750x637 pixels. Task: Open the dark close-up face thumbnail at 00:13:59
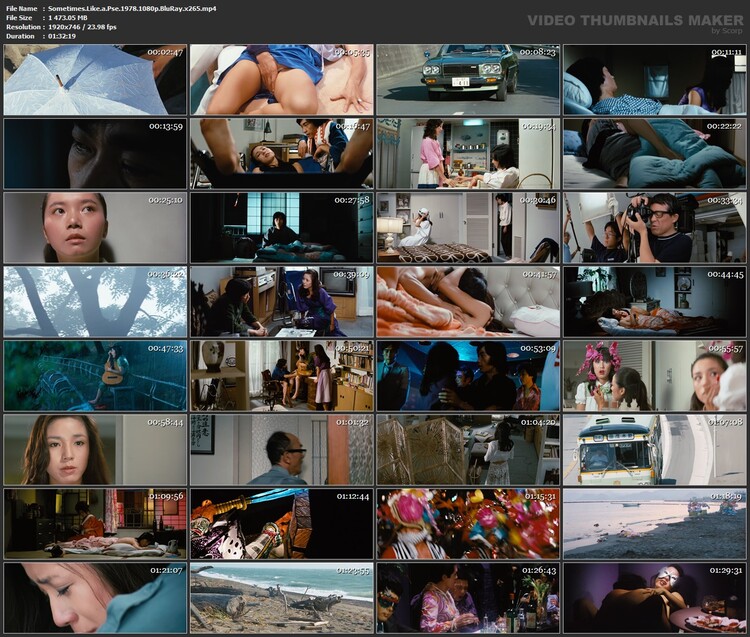click(95, 153)
